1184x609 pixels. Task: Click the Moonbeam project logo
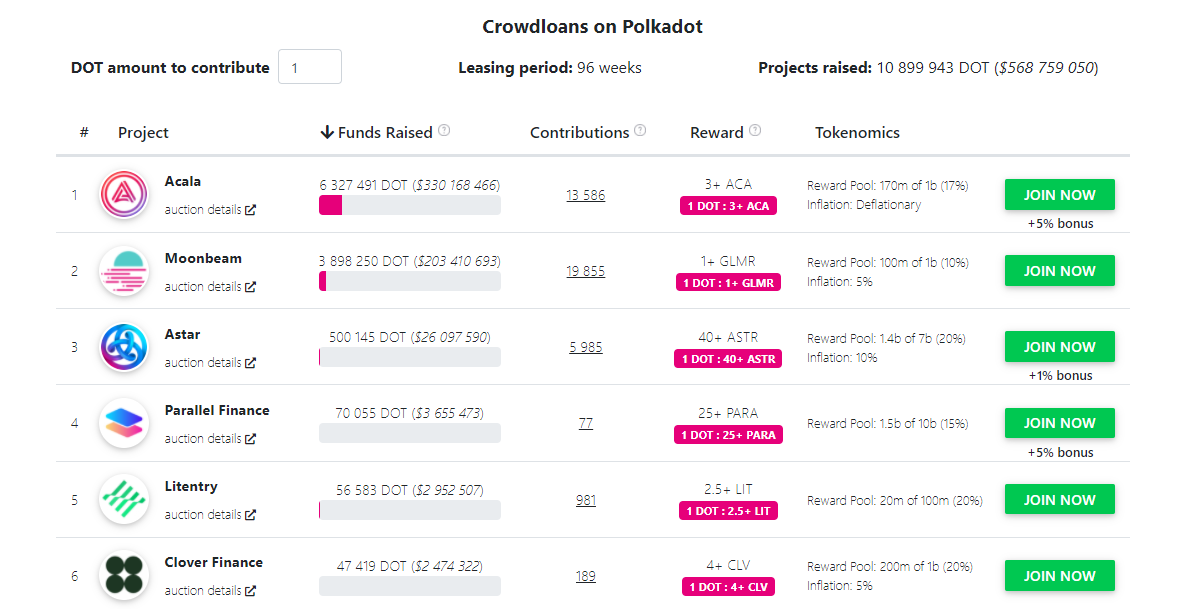click(124, 271)
